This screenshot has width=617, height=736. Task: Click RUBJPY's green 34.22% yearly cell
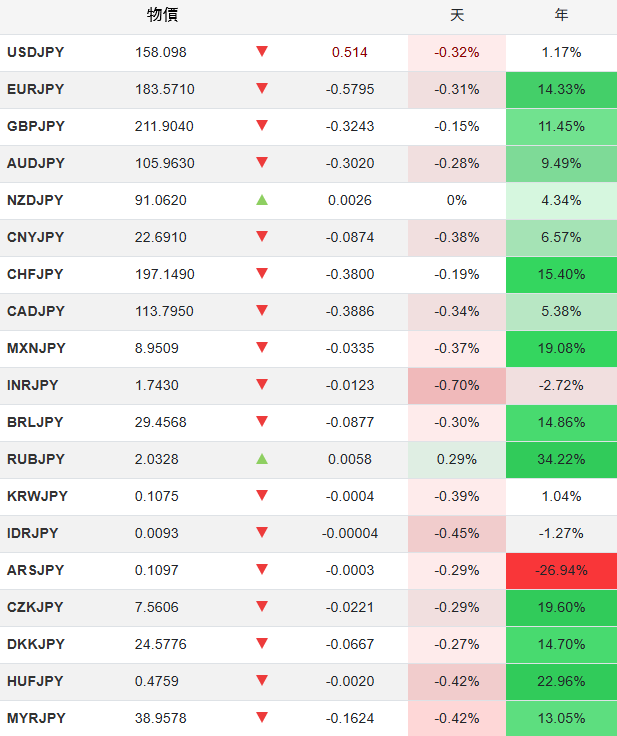pyautogui.click(x=561, y=459)
